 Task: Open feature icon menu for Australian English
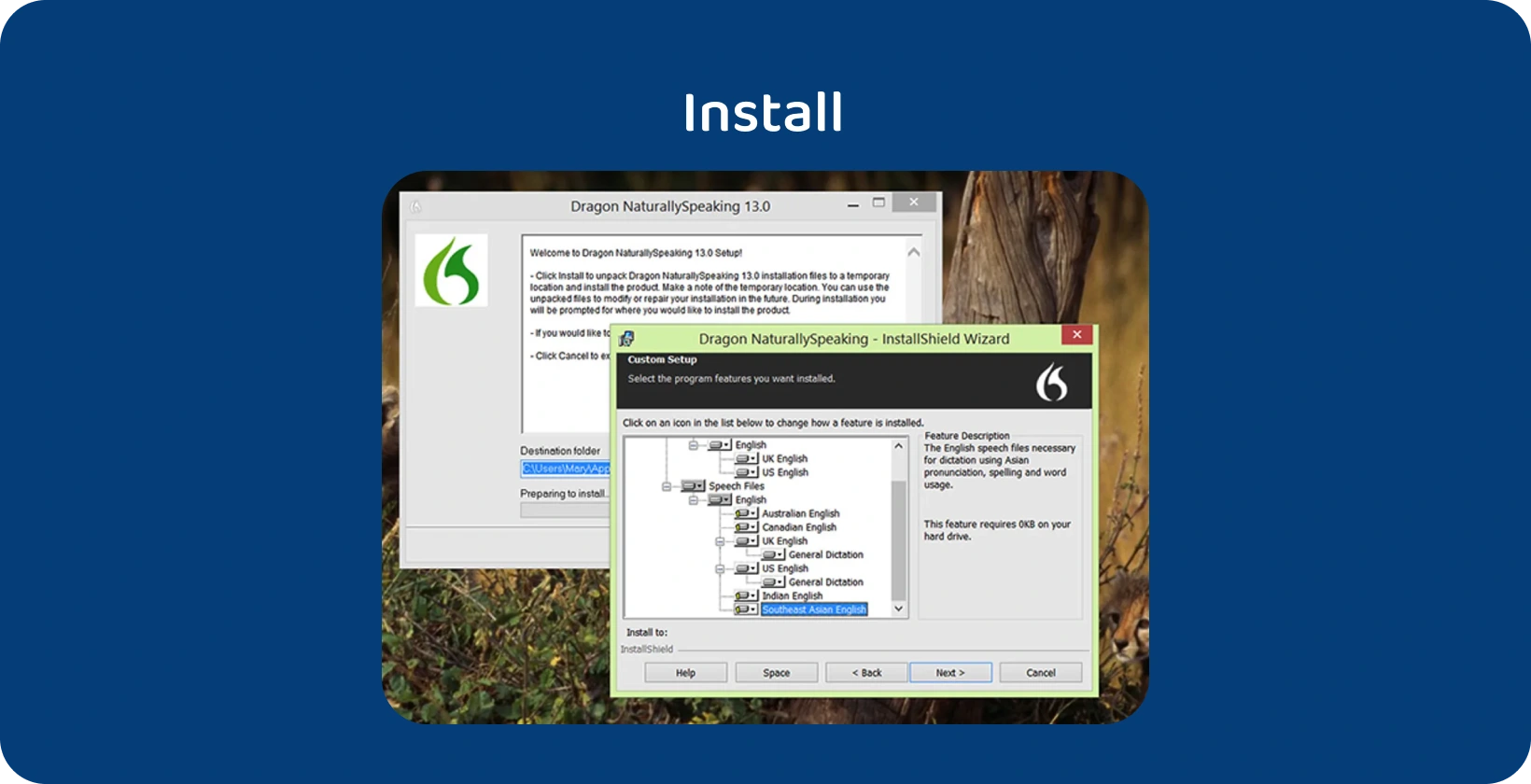(x=746, y=513)
